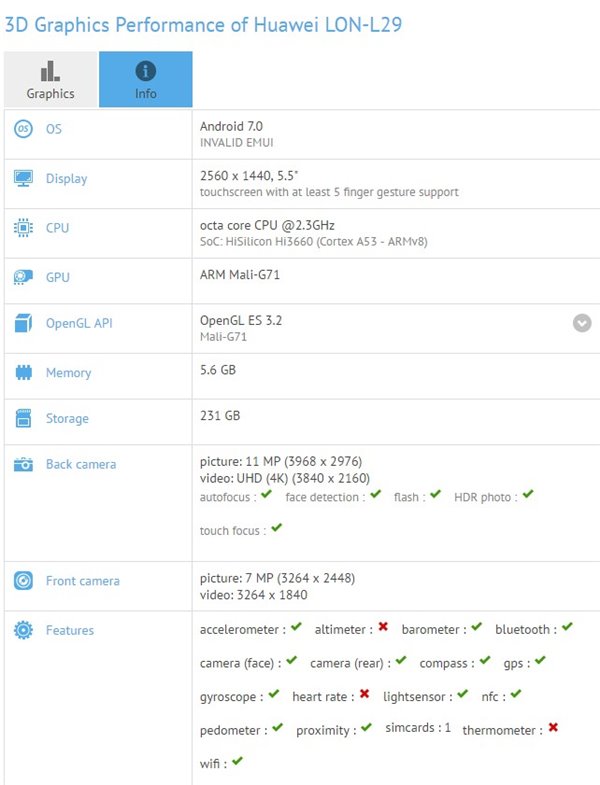This screenshot has height=785, width=600.
Task: Click the Features gear icon
Action: (23, 631)
